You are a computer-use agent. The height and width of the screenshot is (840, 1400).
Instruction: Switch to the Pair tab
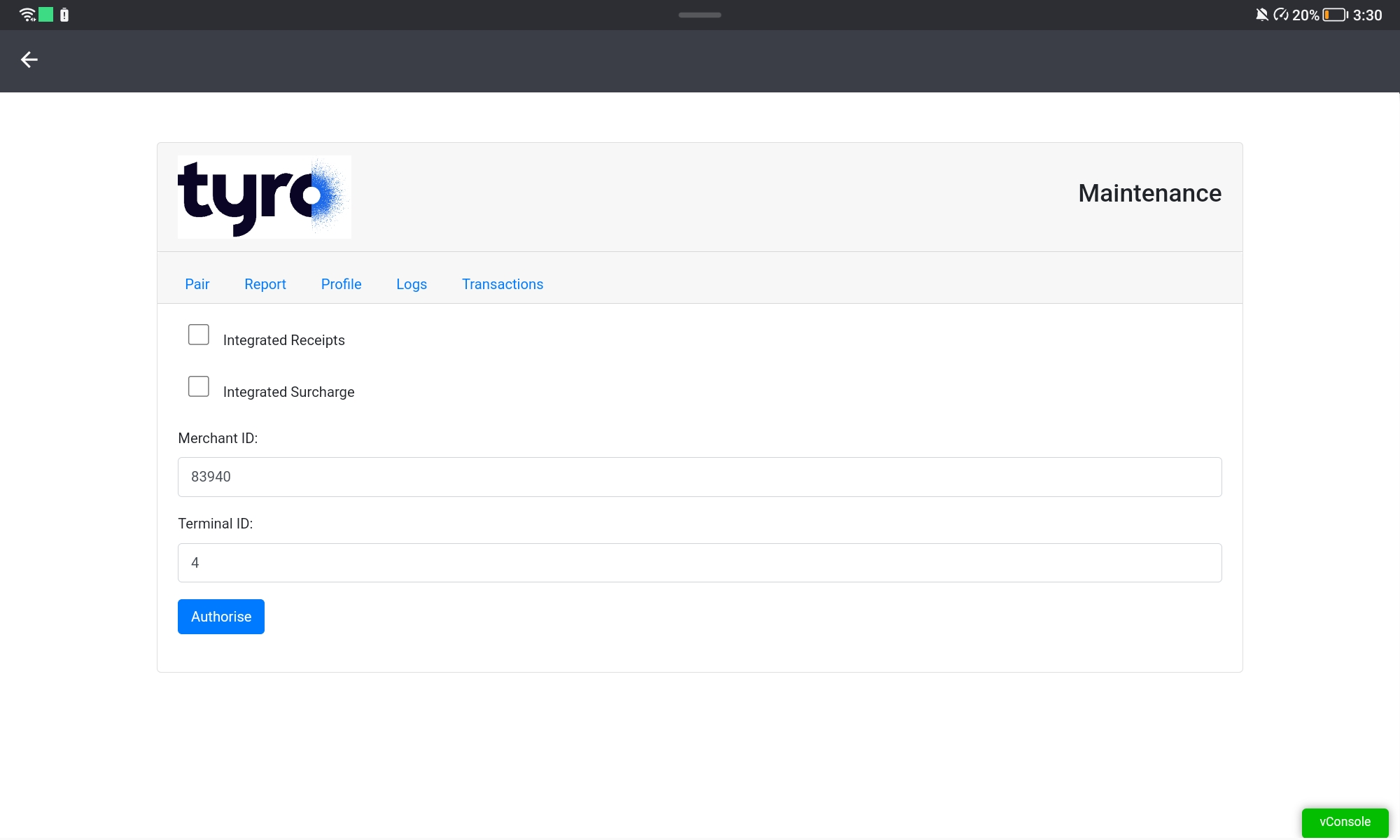[x=197, y=284]
